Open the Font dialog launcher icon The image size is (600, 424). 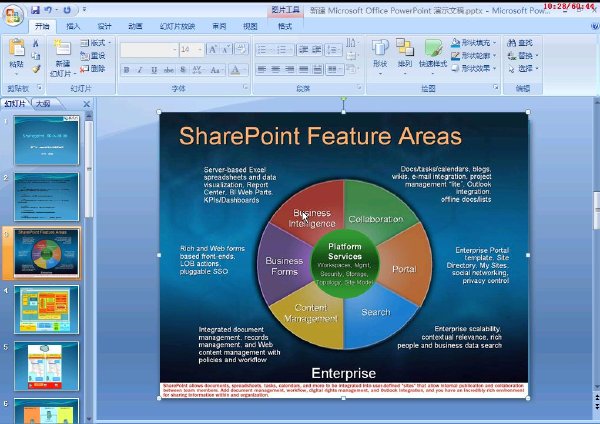(x=245, y=88)
